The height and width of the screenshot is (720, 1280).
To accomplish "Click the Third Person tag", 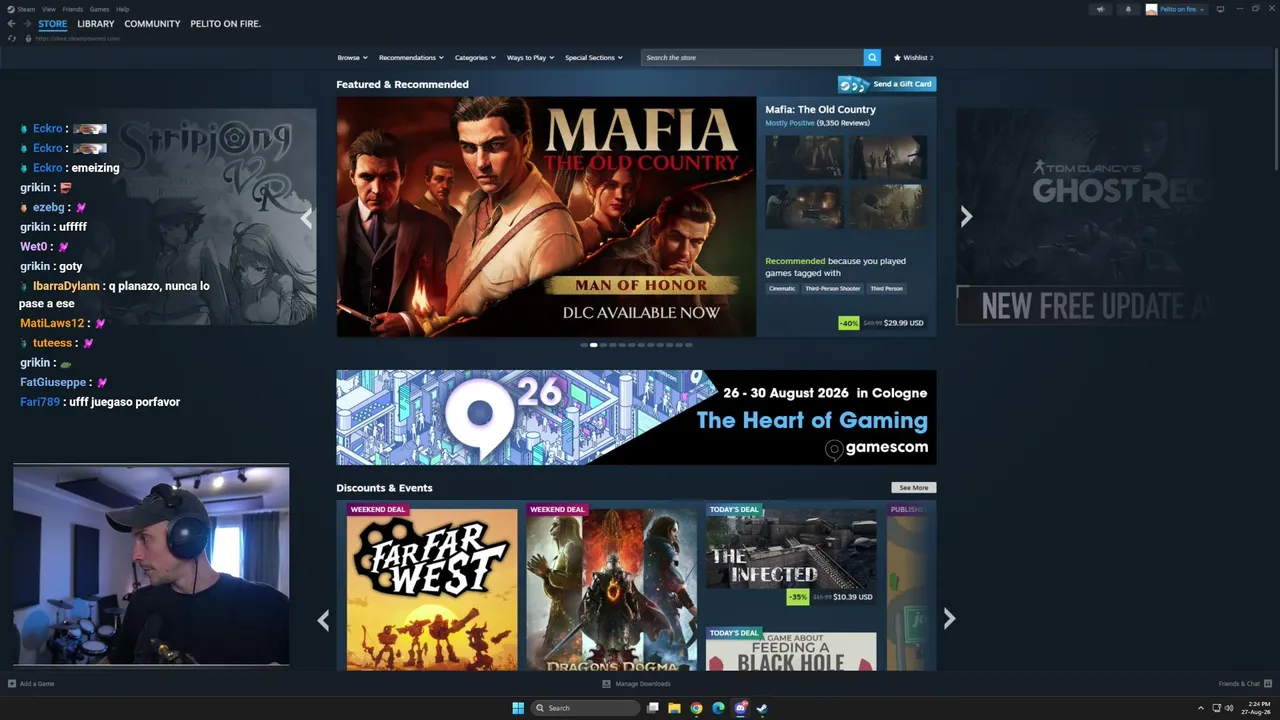I will coord(886,289).
